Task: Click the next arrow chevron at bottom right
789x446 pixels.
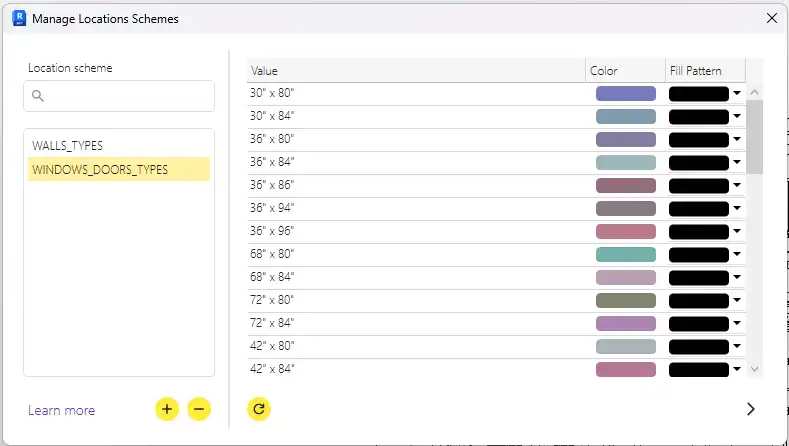Action: click(x=751, y=409)
